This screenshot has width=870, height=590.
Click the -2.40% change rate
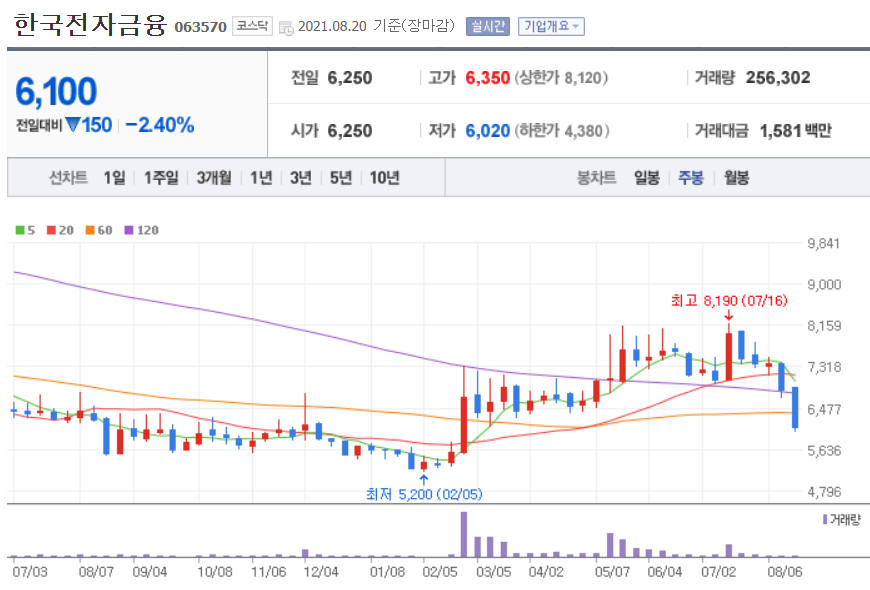tap(160, 125)
